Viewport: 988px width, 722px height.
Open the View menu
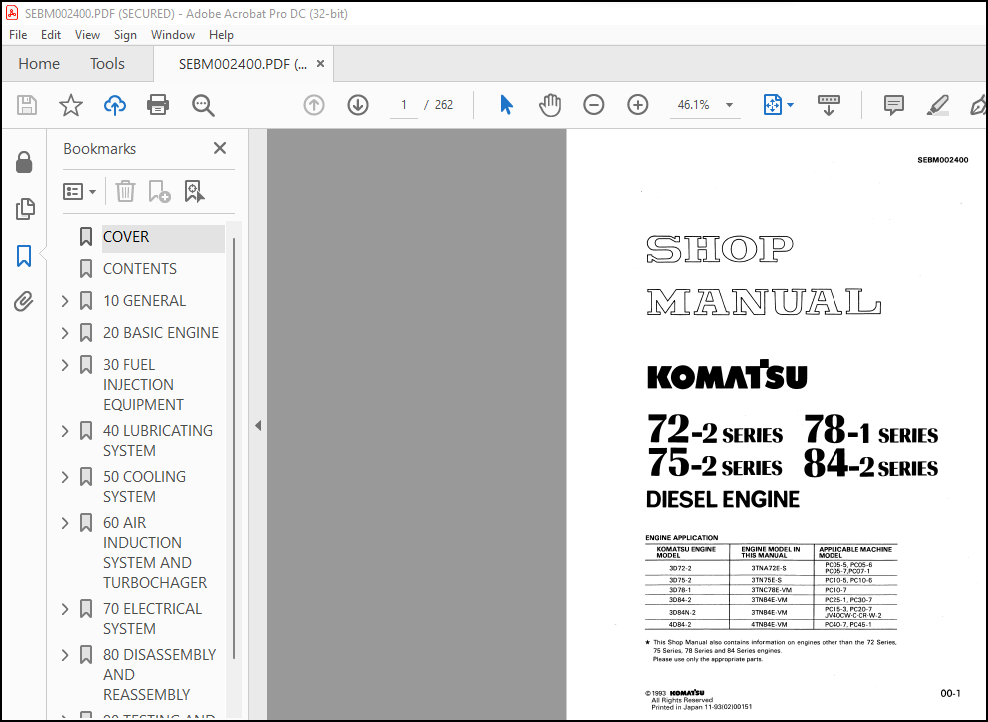pyautogui.click(x=87, y=35)
